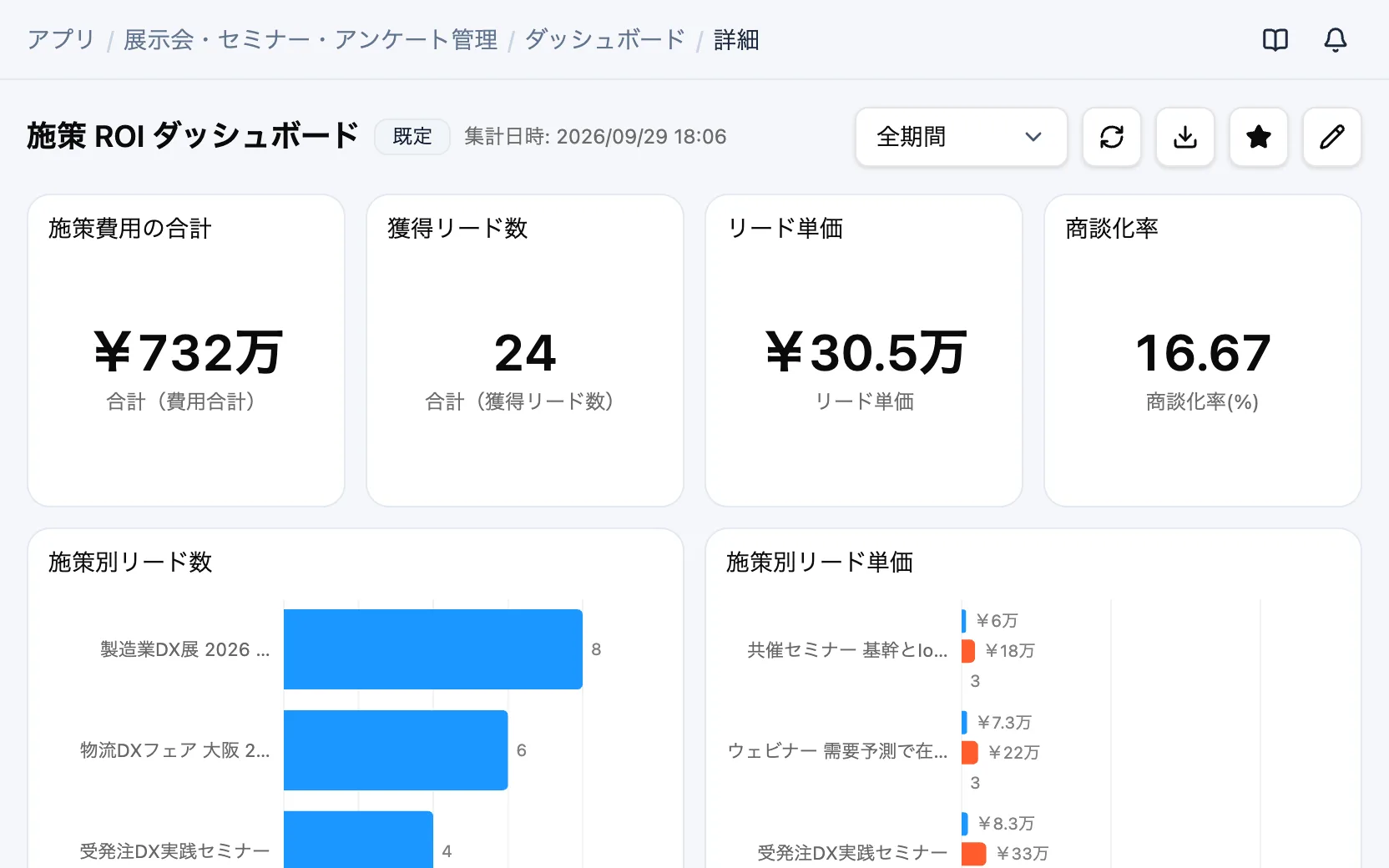Click the ¥7.3万 blue bar
The image size is (1389, 868).
tap(964, 723)
